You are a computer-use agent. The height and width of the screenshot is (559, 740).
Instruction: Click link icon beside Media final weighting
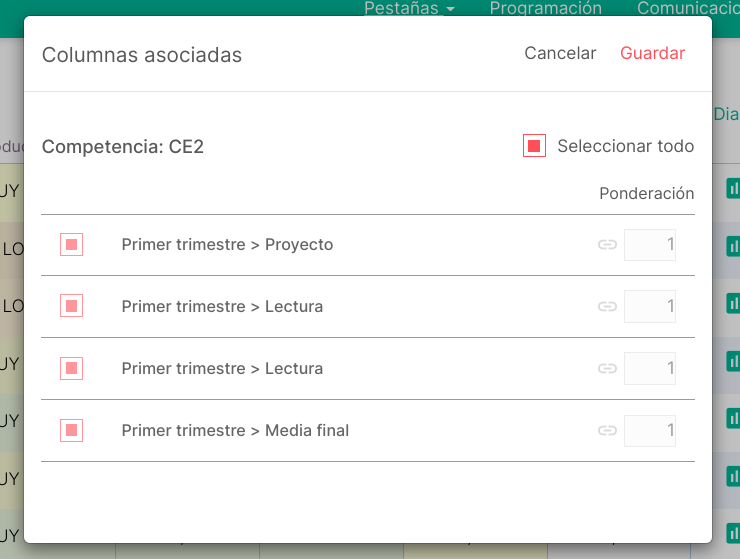[607, 431]
